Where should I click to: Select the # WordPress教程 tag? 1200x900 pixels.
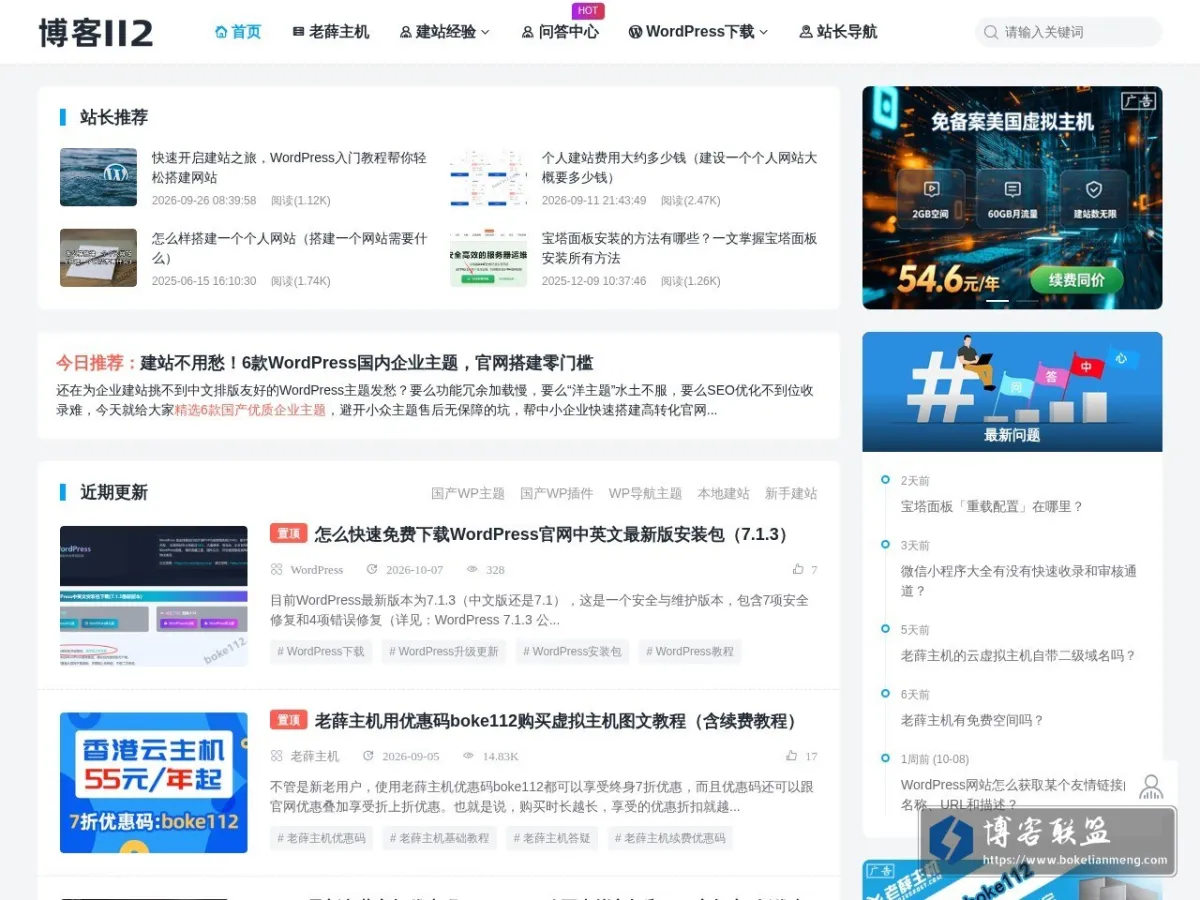690,652
